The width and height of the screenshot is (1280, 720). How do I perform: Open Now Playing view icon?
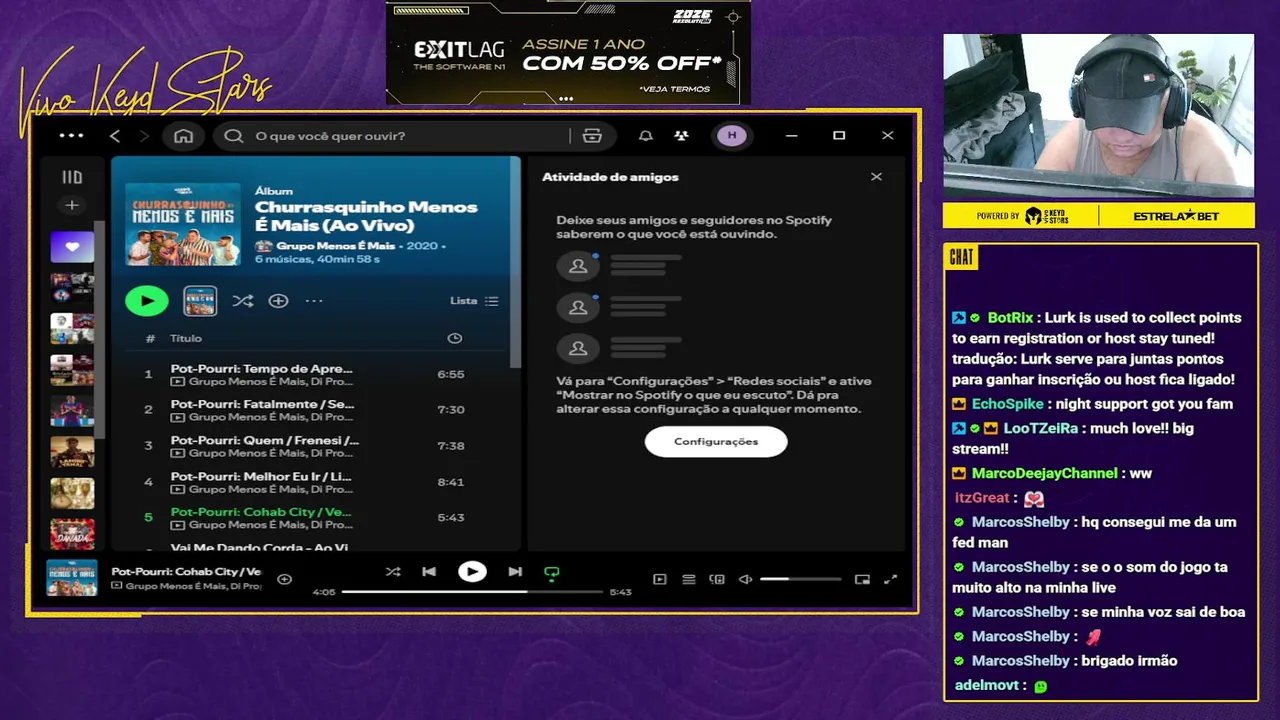660,579
